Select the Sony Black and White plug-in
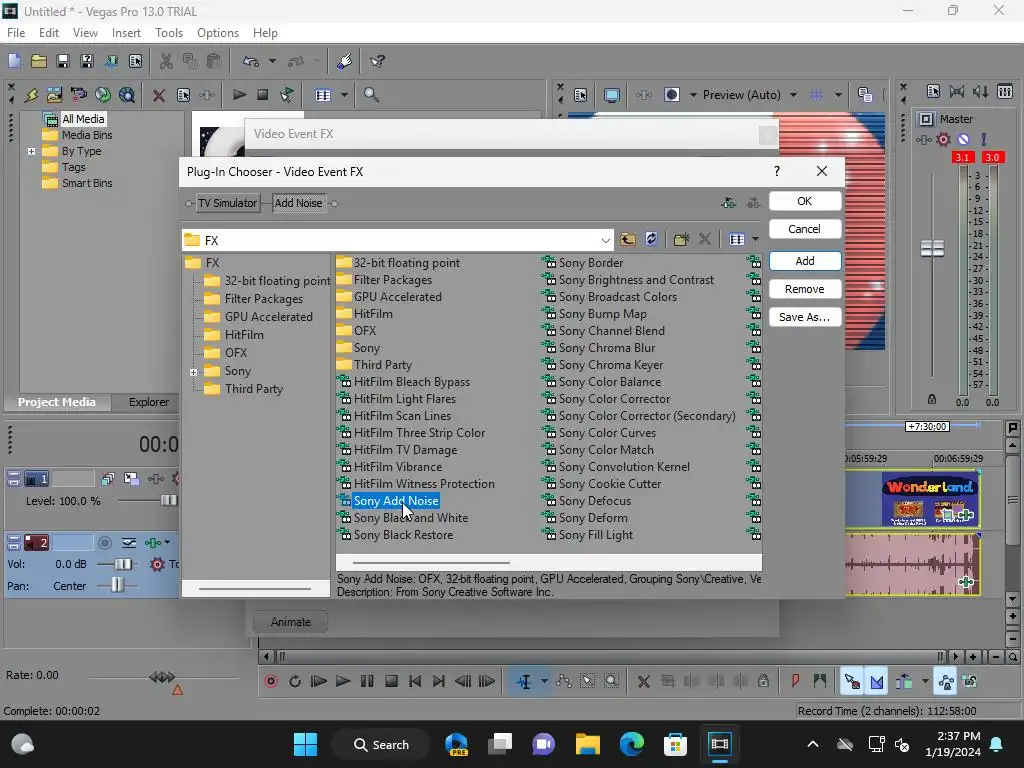 click(x=410, y=518)
